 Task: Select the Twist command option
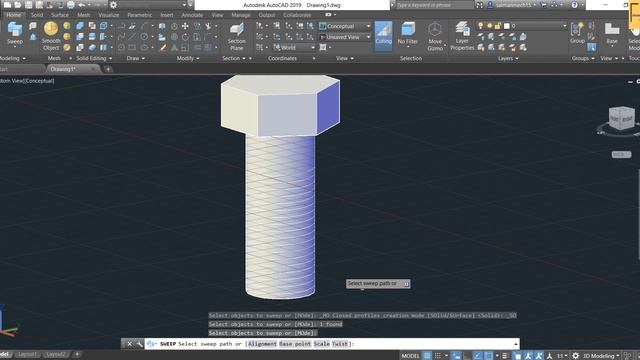pyautogui.click(x=340, y=344)
